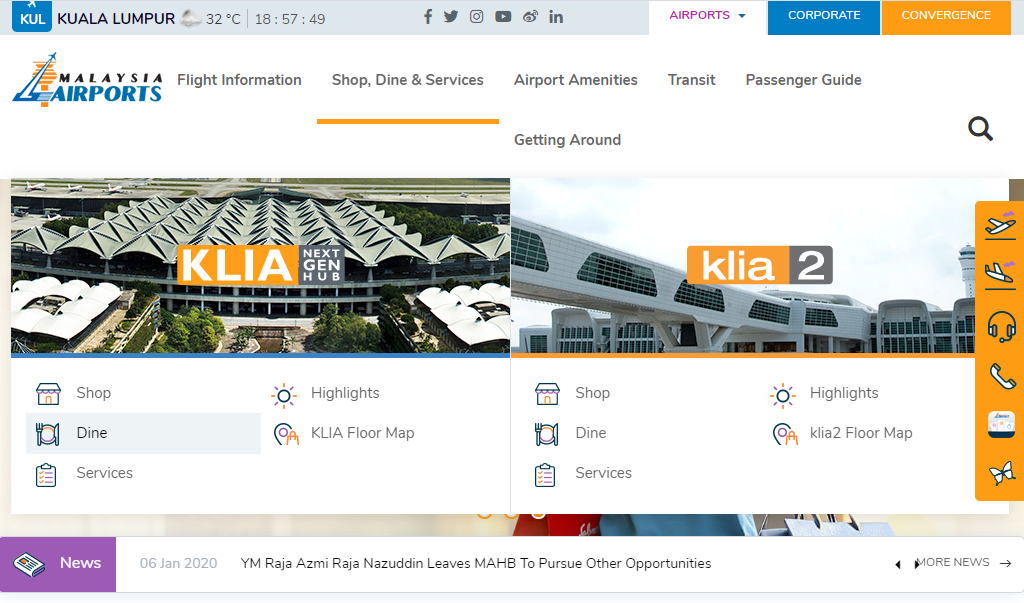Click the butterfly icon in side panel

(x=1002, y=473)
